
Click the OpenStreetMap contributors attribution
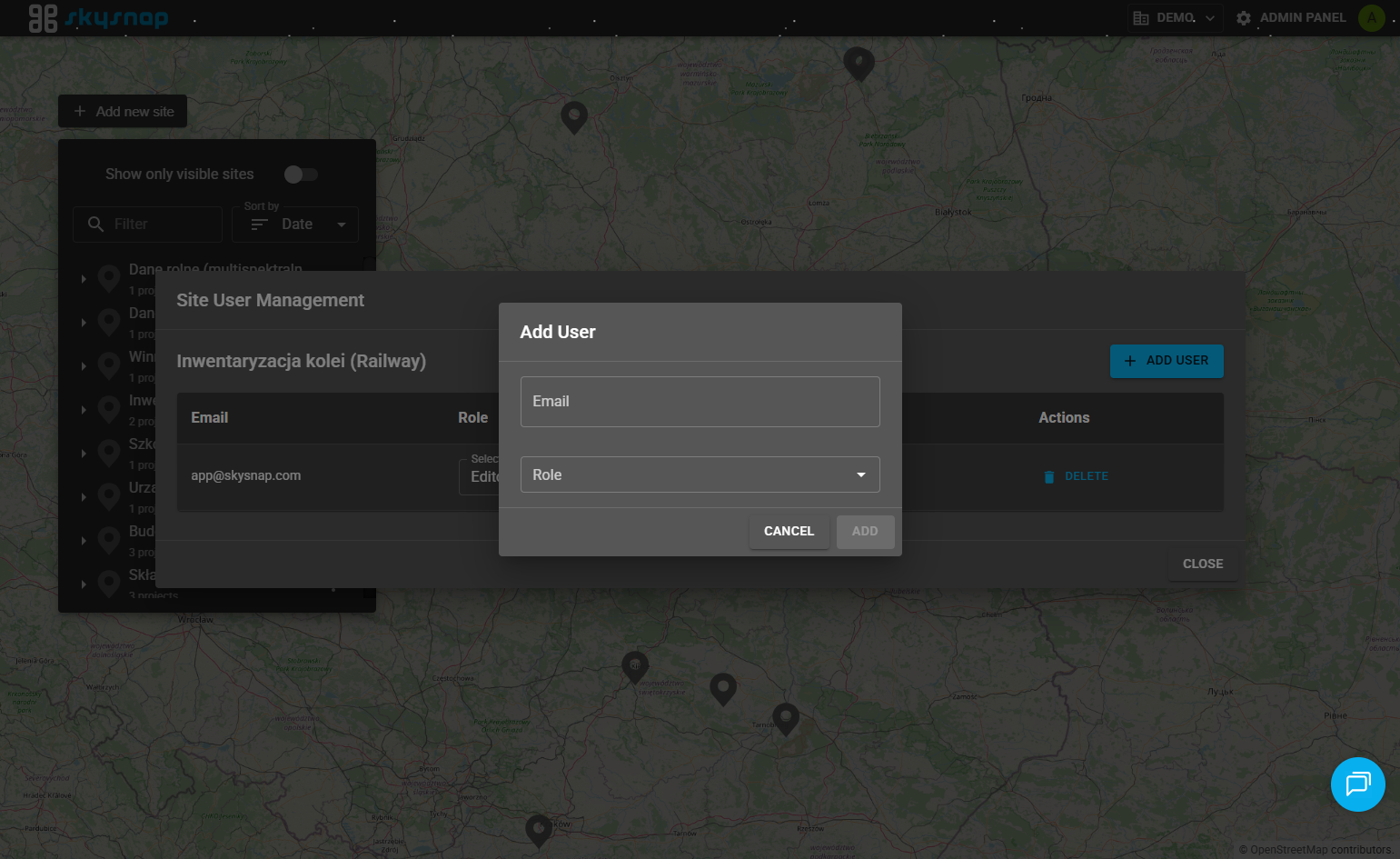[x=1316, y=850]
